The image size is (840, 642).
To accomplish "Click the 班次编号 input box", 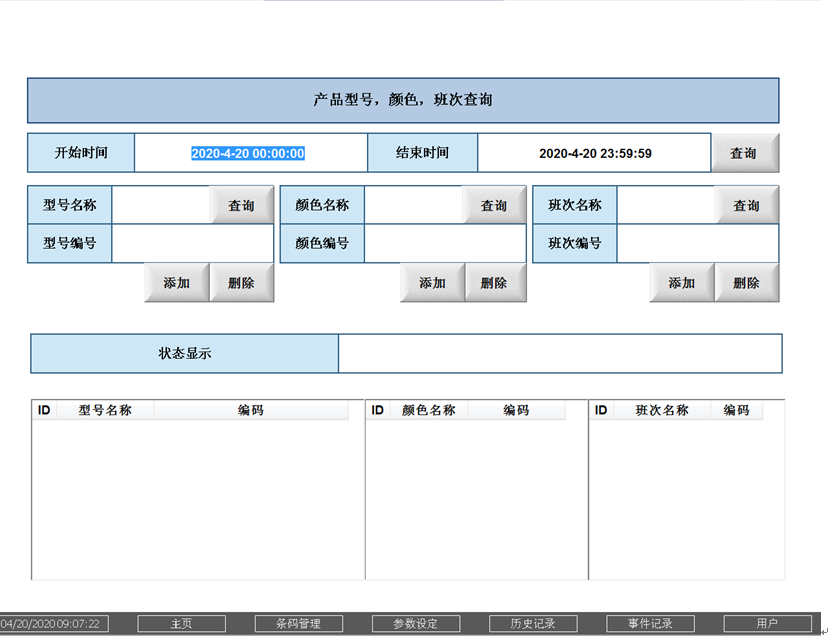I will click(697, 243).
